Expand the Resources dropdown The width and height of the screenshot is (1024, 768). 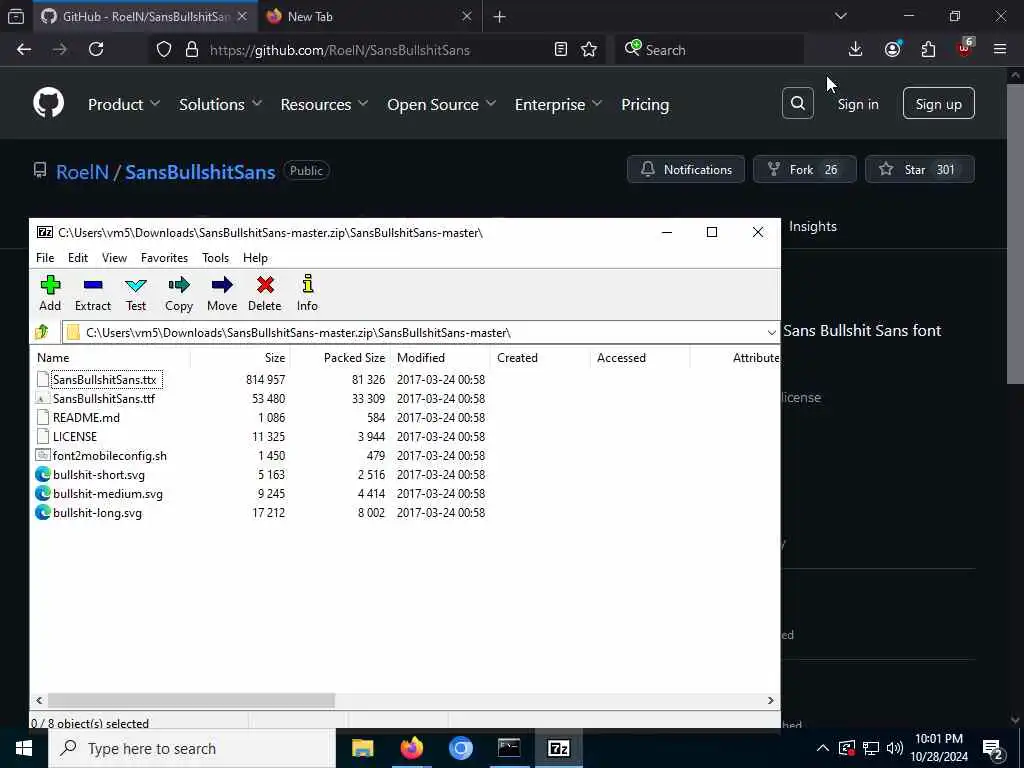324,104
